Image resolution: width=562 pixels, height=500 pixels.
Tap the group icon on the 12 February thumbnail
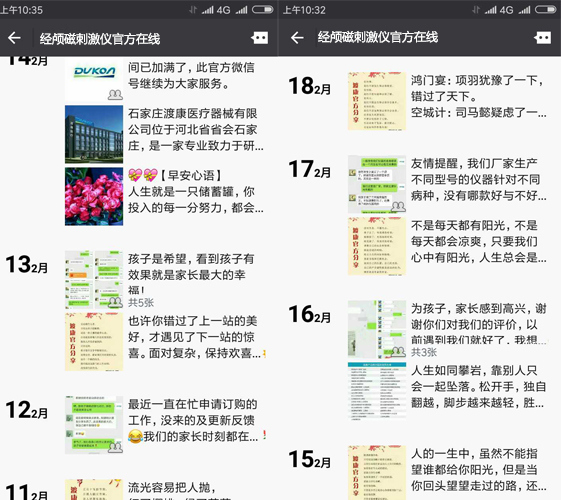(115, 447)
